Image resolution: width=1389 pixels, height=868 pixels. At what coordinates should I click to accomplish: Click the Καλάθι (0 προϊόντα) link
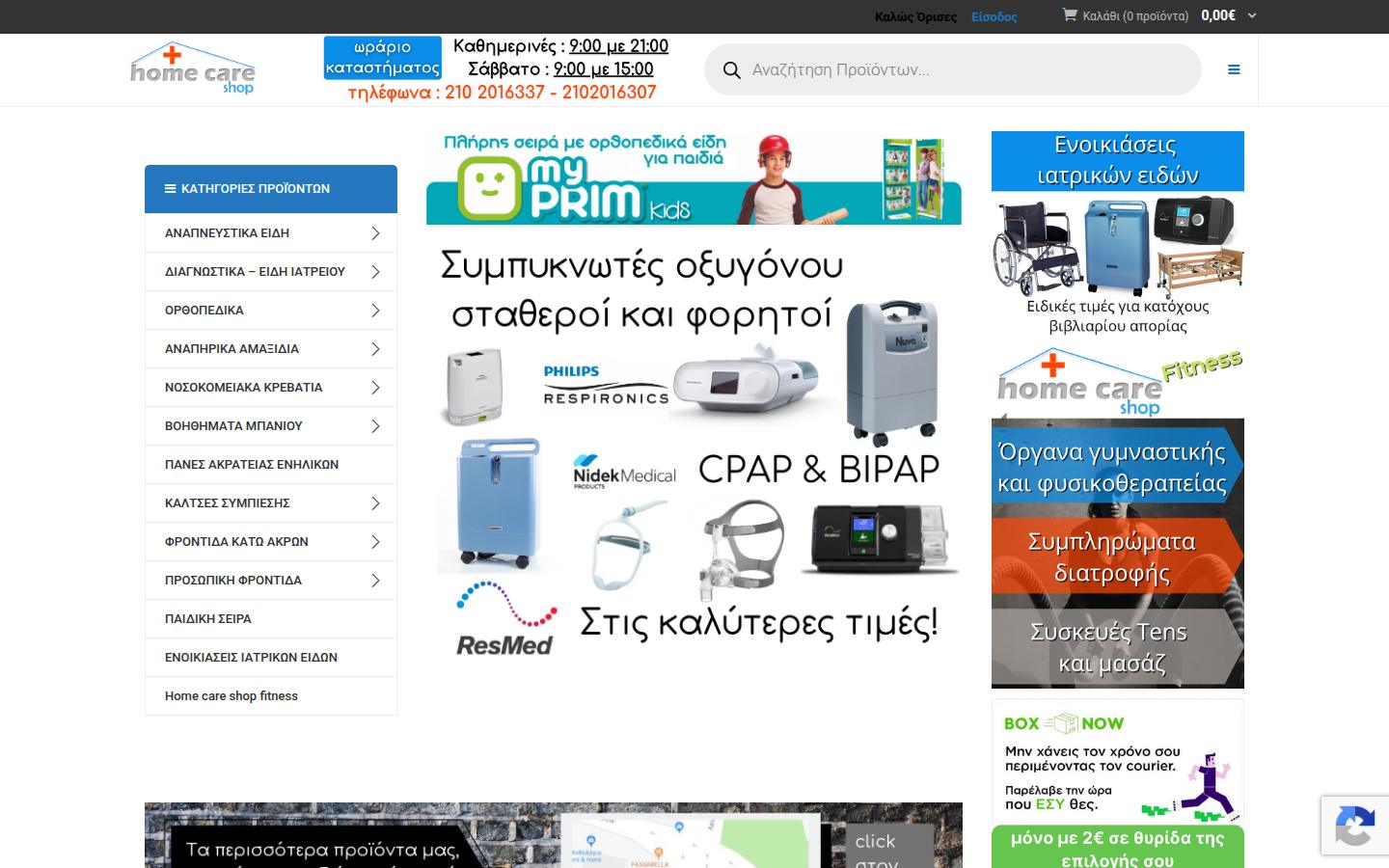click(x=1135, y=16)
